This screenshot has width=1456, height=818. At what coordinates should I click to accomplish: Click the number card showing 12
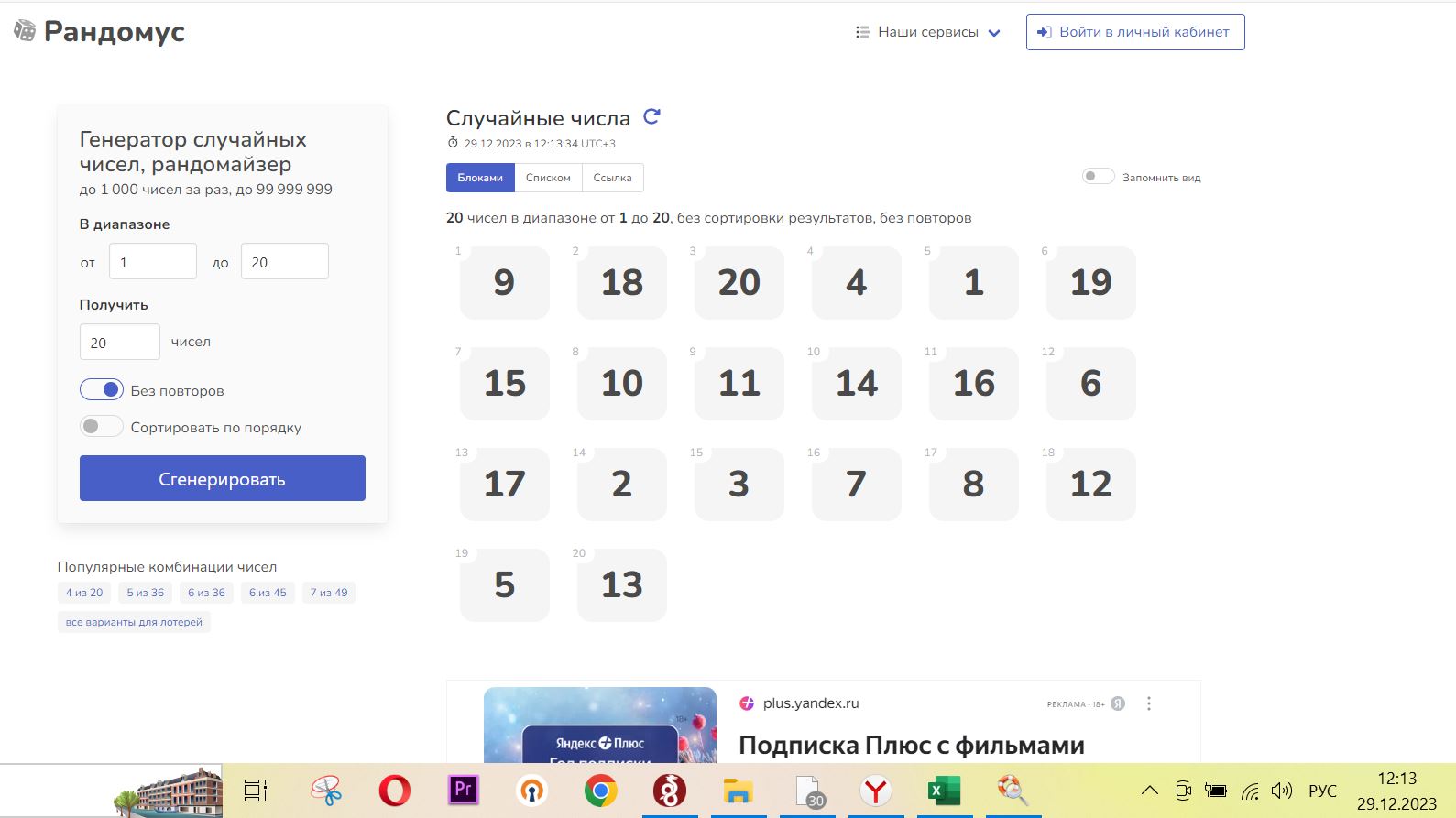[1091, 484]
